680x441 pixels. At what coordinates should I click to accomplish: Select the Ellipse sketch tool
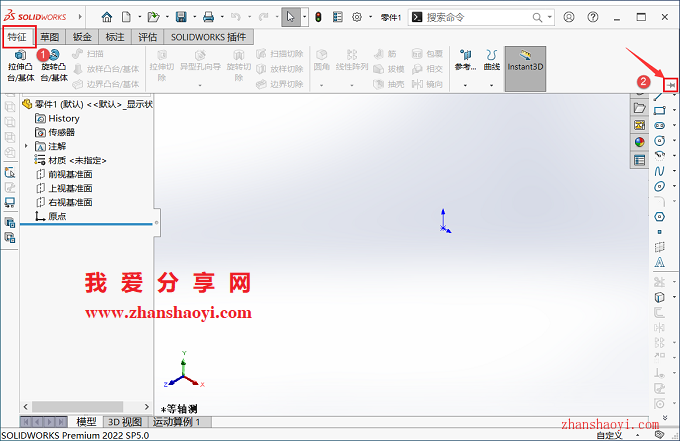(x=659, y=186)
